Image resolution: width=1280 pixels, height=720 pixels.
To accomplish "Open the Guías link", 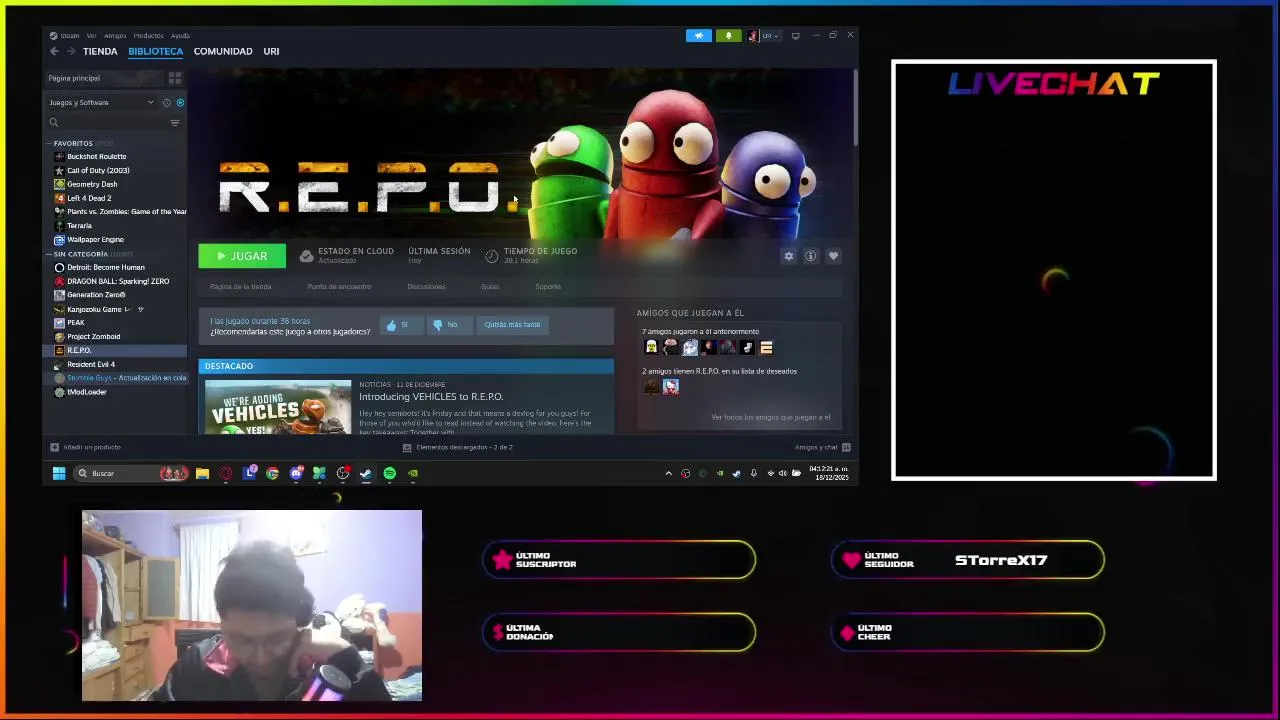I will 490,287.
